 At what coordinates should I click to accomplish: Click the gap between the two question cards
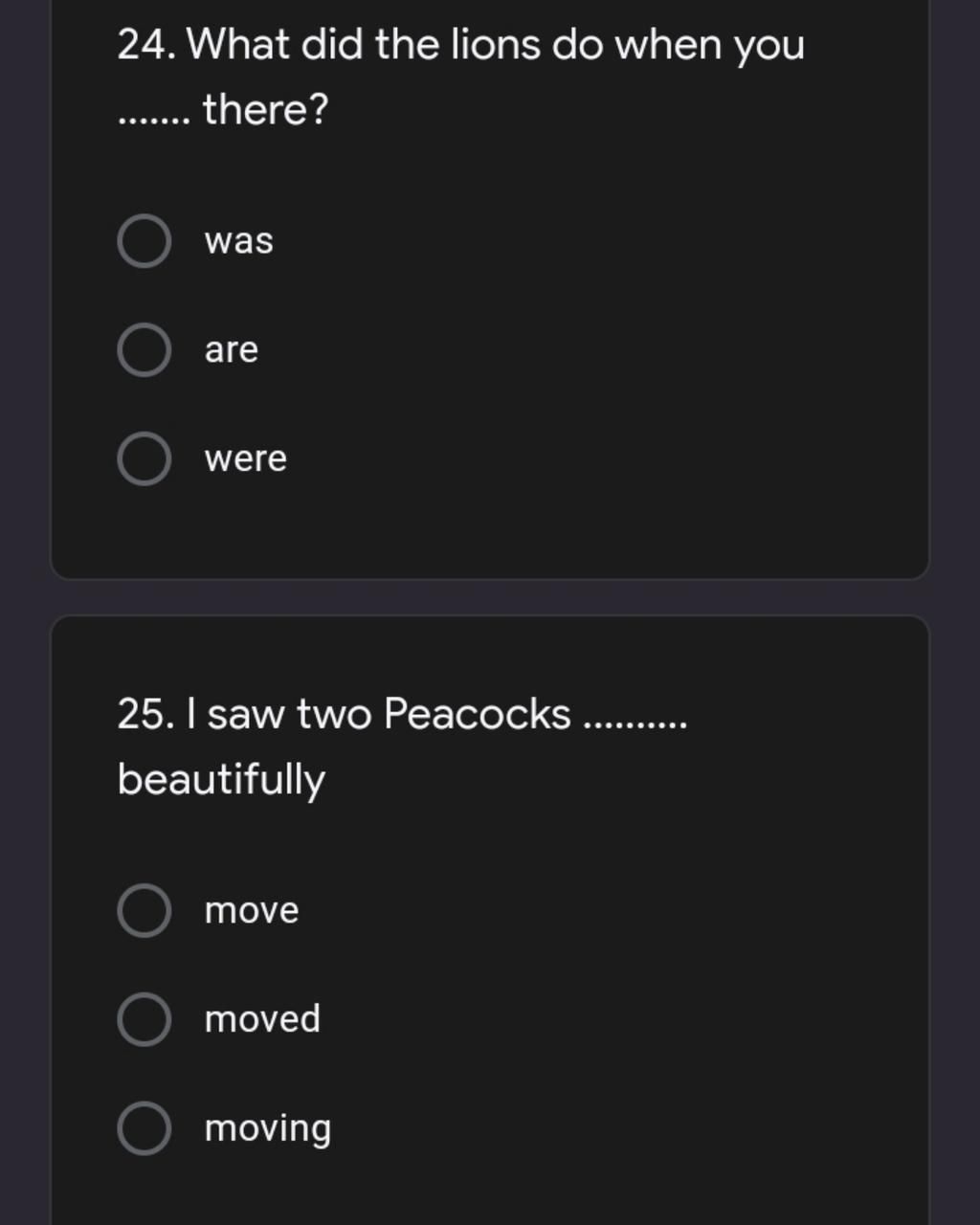point(490,597)
